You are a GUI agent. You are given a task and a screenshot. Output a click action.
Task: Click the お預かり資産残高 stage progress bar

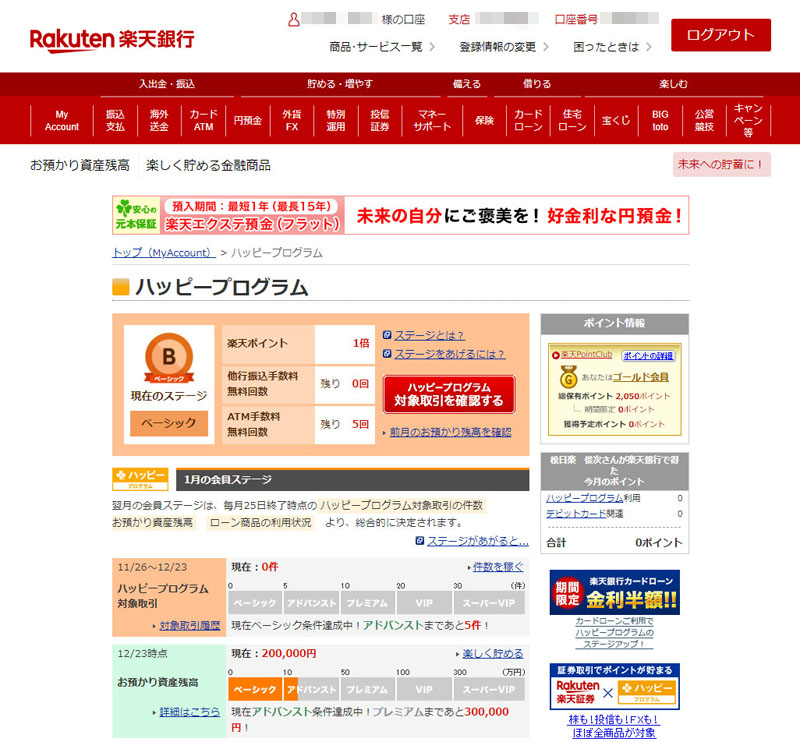click(376, 690)
